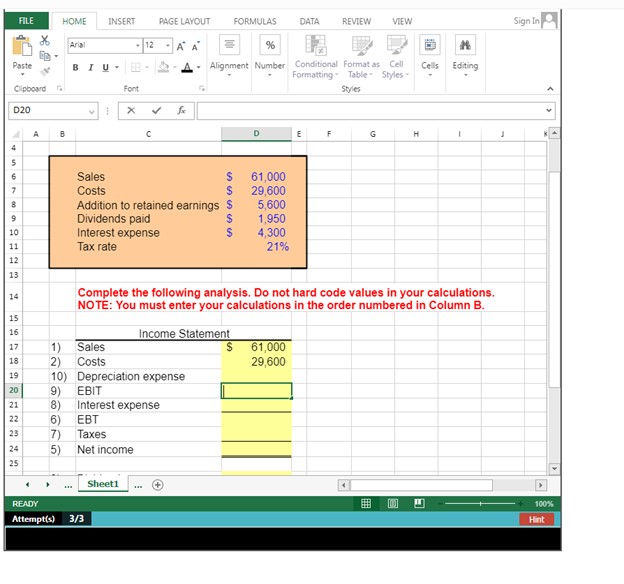This screenshot has height=584, width=624.
Task: Collapse the ribbon with the chevron
Action: tap(550, 89)
